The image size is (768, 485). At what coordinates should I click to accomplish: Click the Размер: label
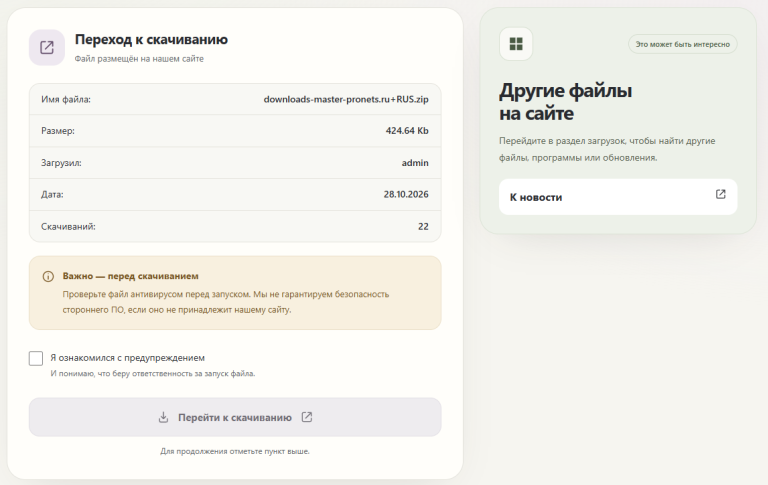pos(58,131)
